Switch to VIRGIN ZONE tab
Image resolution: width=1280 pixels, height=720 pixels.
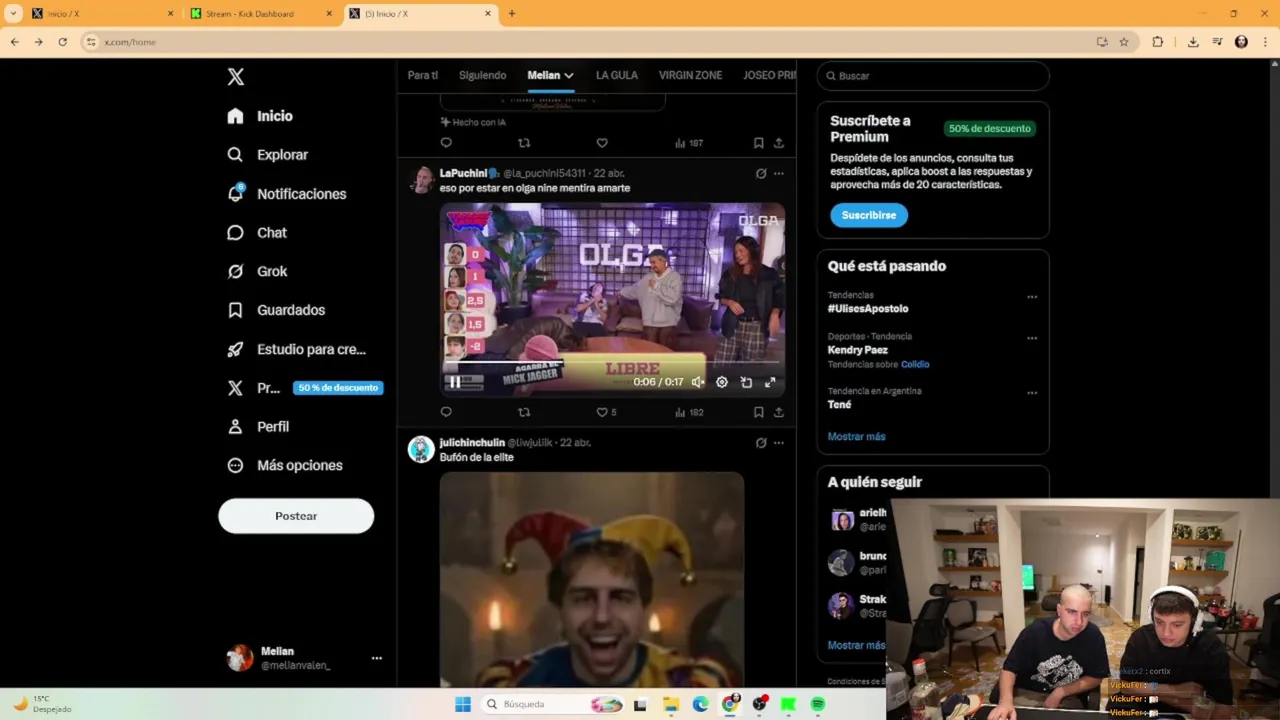click(690, 75)
